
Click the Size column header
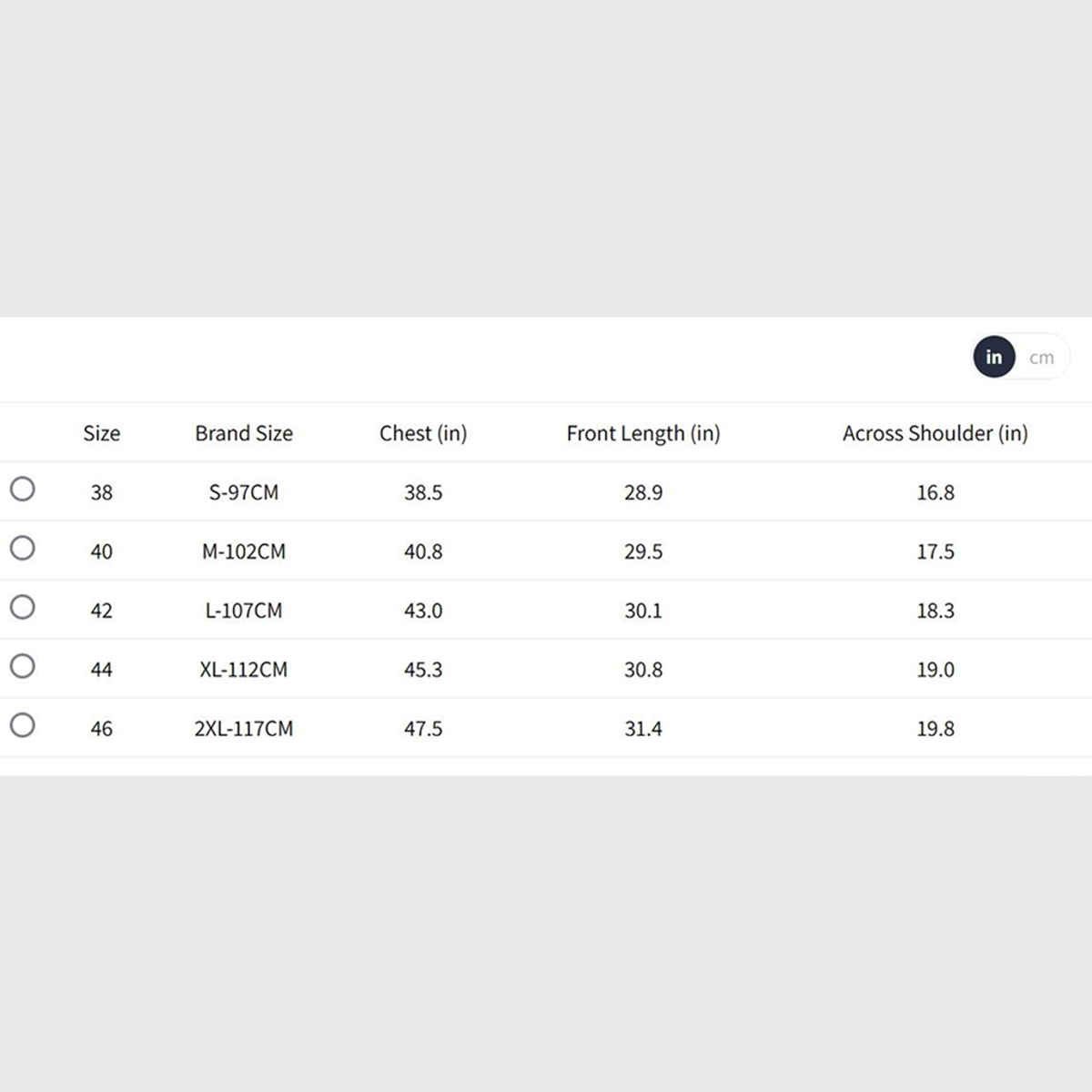[x=101, y=433]
